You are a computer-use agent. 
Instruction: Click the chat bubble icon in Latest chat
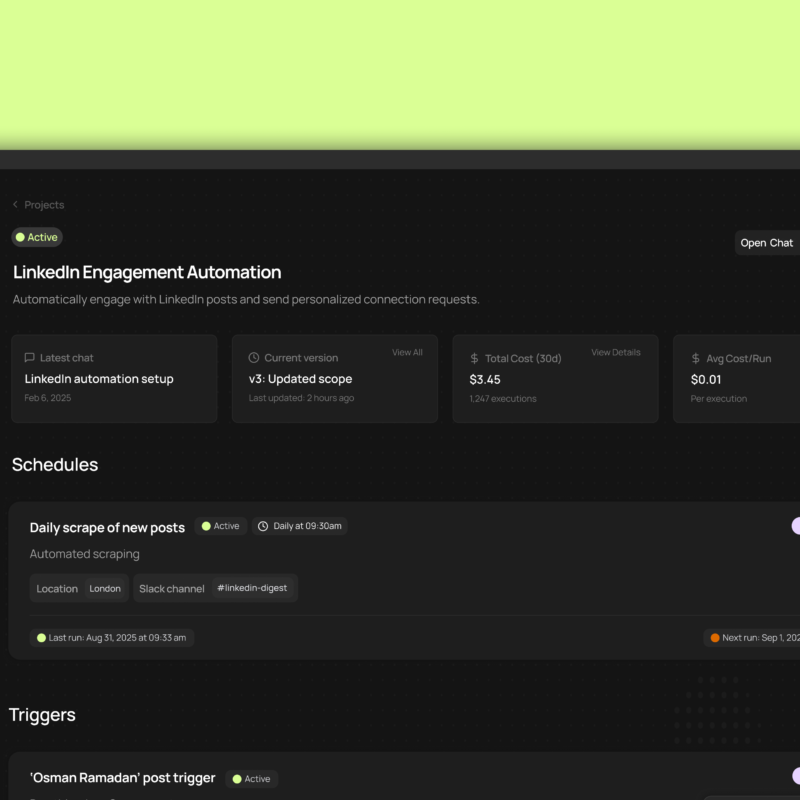[x=30, y=358]
